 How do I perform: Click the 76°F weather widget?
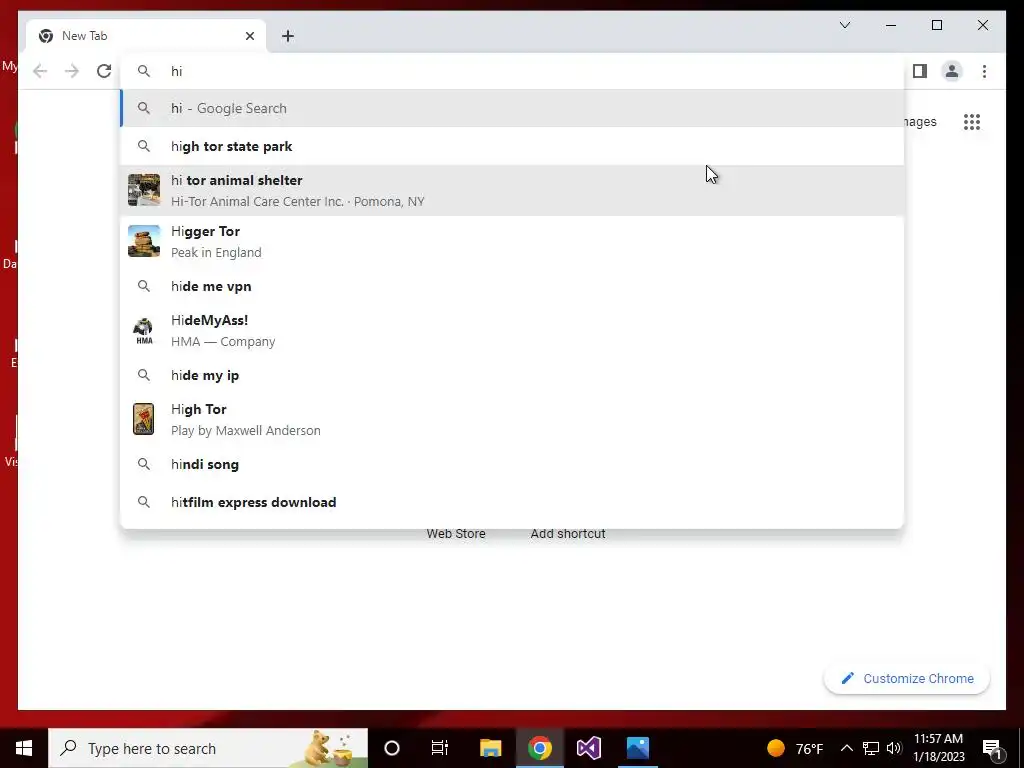click(795, 748)
